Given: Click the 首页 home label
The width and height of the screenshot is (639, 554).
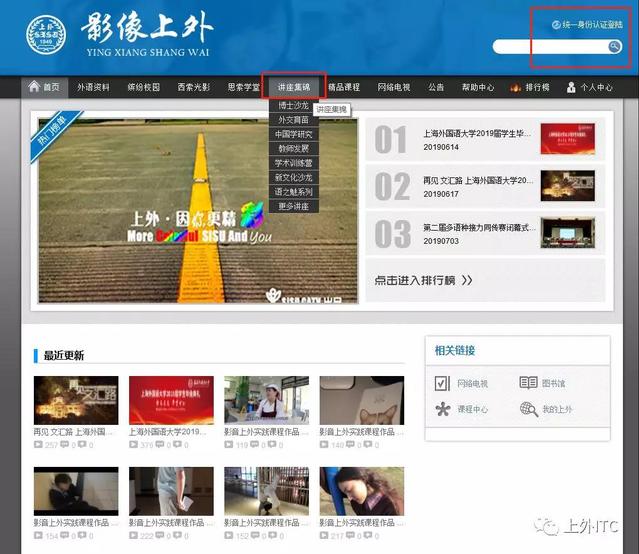Looking at the screenshot, I should [x=51, y=87].
